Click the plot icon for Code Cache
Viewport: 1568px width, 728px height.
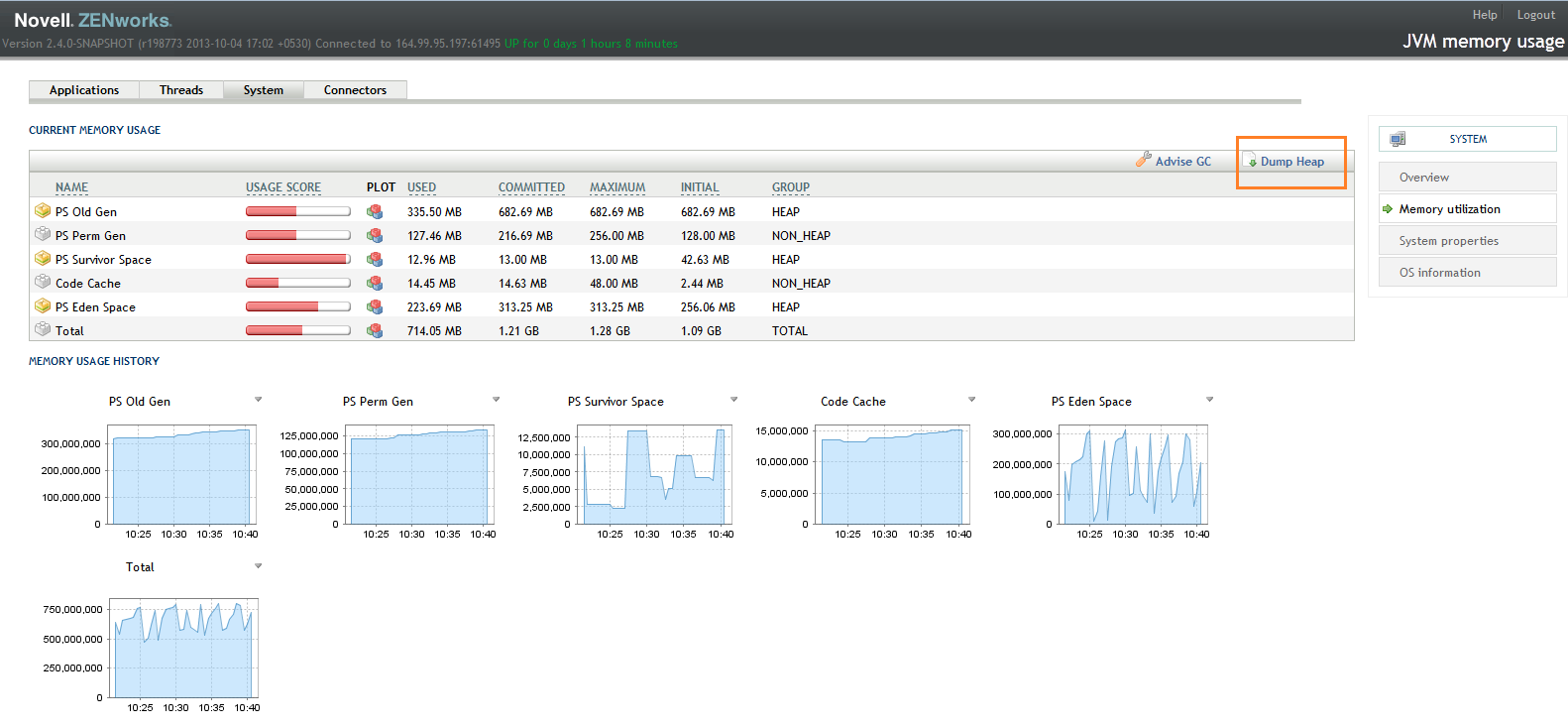point(375,283)
